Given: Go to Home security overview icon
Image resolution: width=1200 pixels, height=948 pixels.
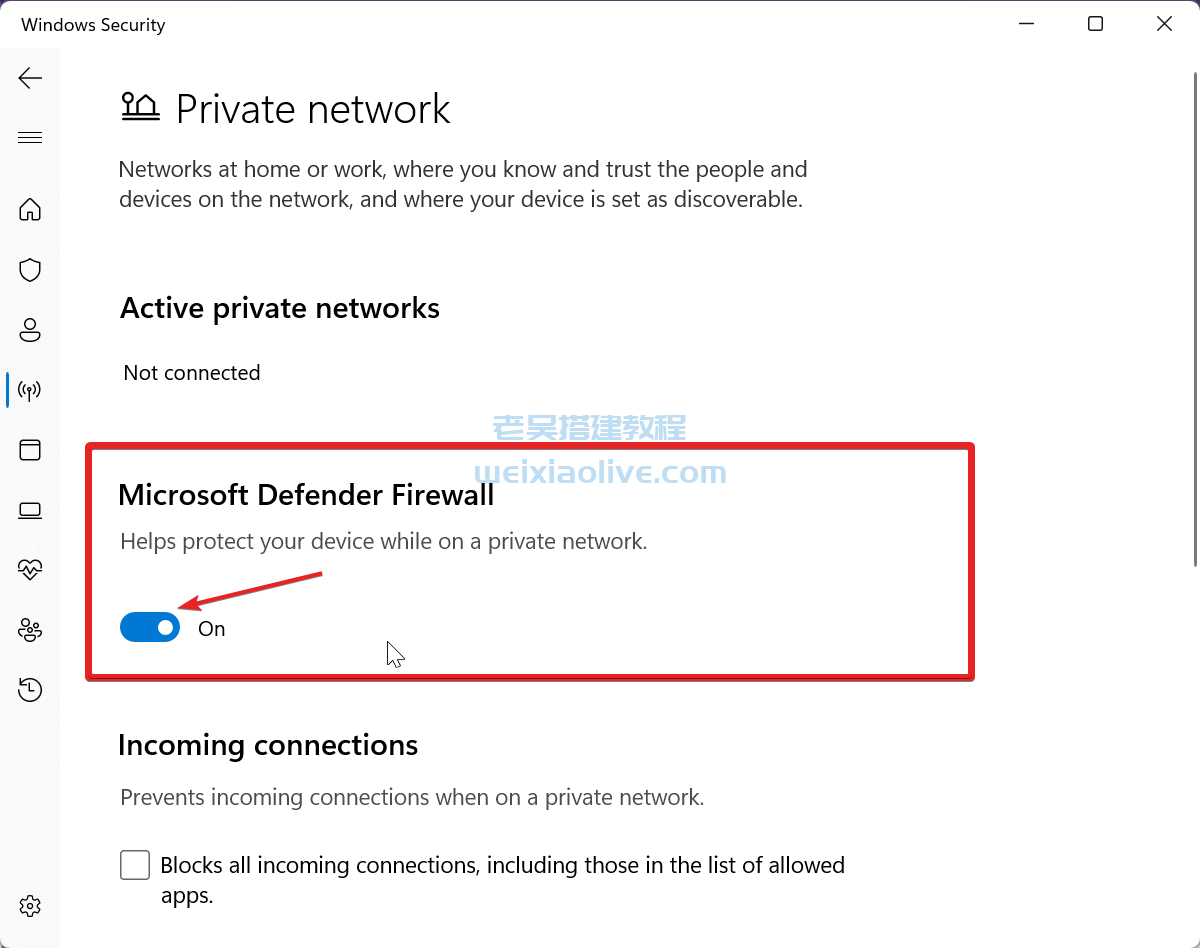Looking at the screenshot, I should click(30, 210).
